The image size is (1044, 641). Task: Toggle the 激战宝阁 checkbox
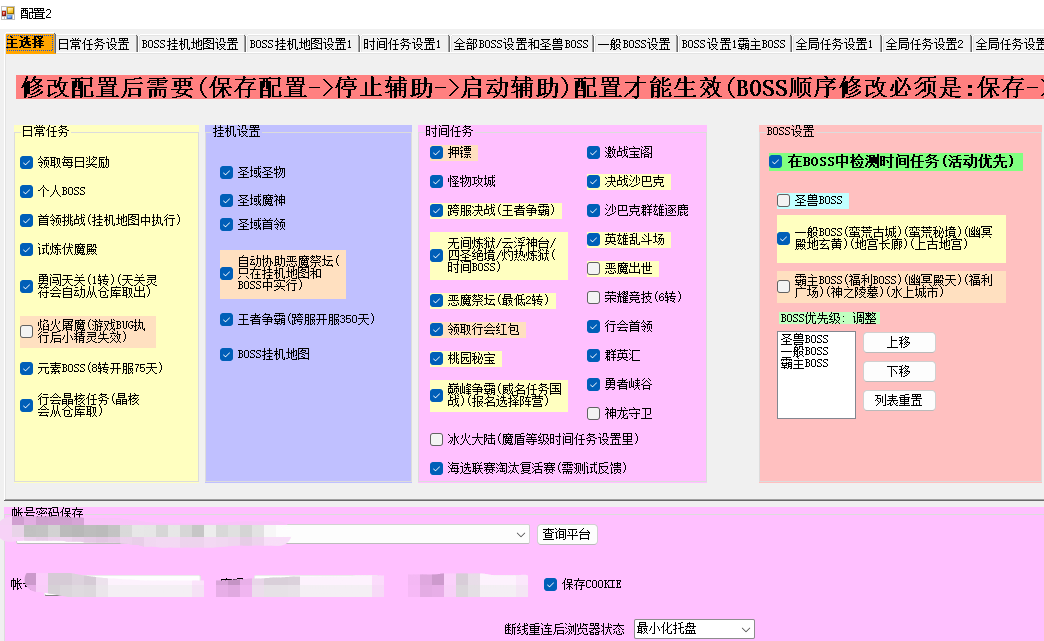(593, 152)
